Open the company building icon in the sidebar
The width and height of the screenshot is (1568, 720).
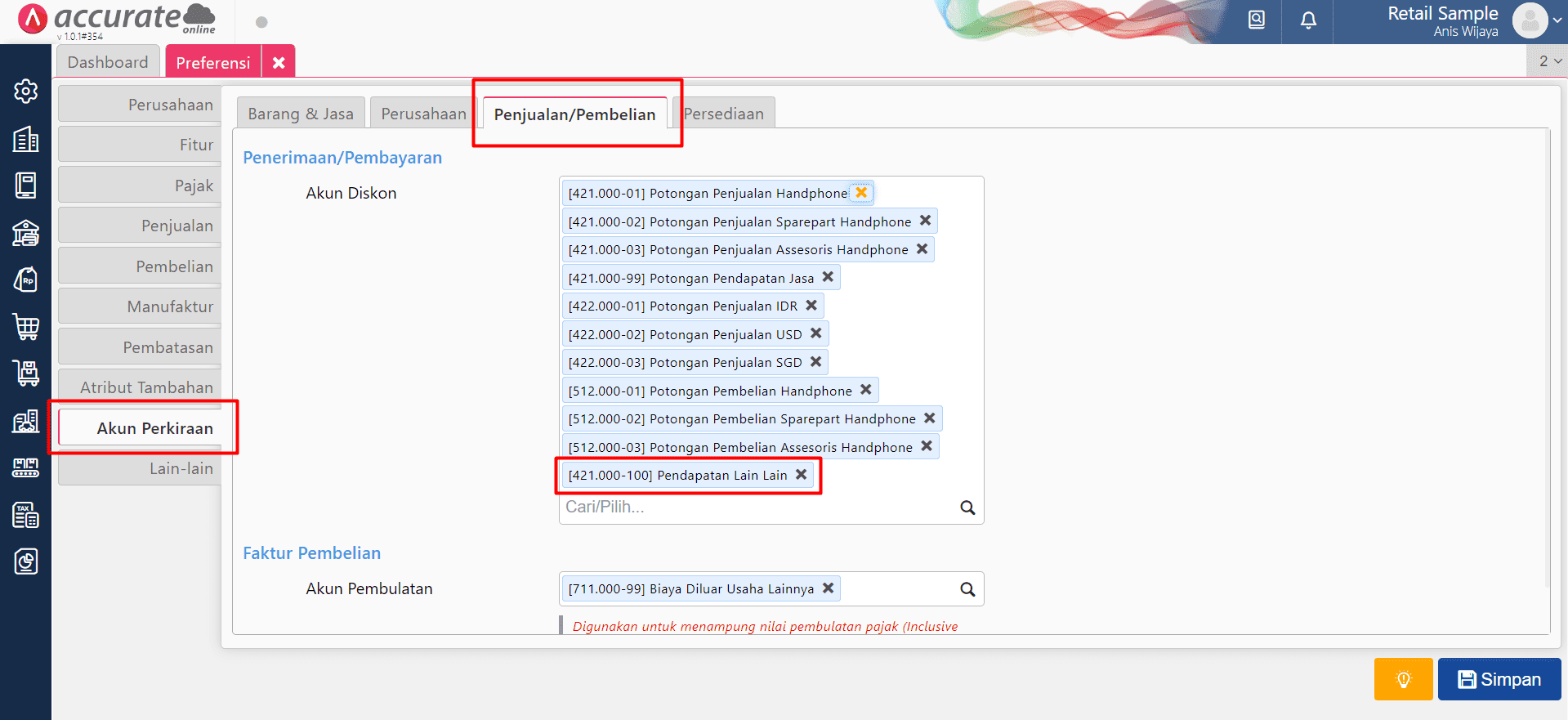[x=25, y=139]
